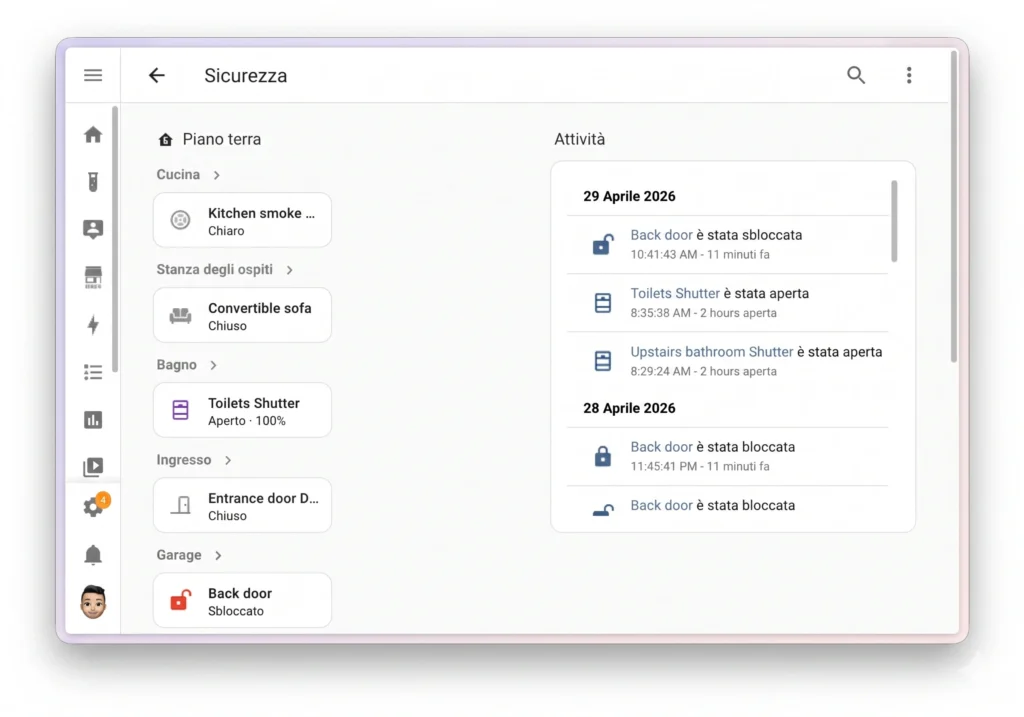Click timestamp 8:35:38 AM - 2 hours aperta
Screen dimensions: 1024x717
[703, 313]
